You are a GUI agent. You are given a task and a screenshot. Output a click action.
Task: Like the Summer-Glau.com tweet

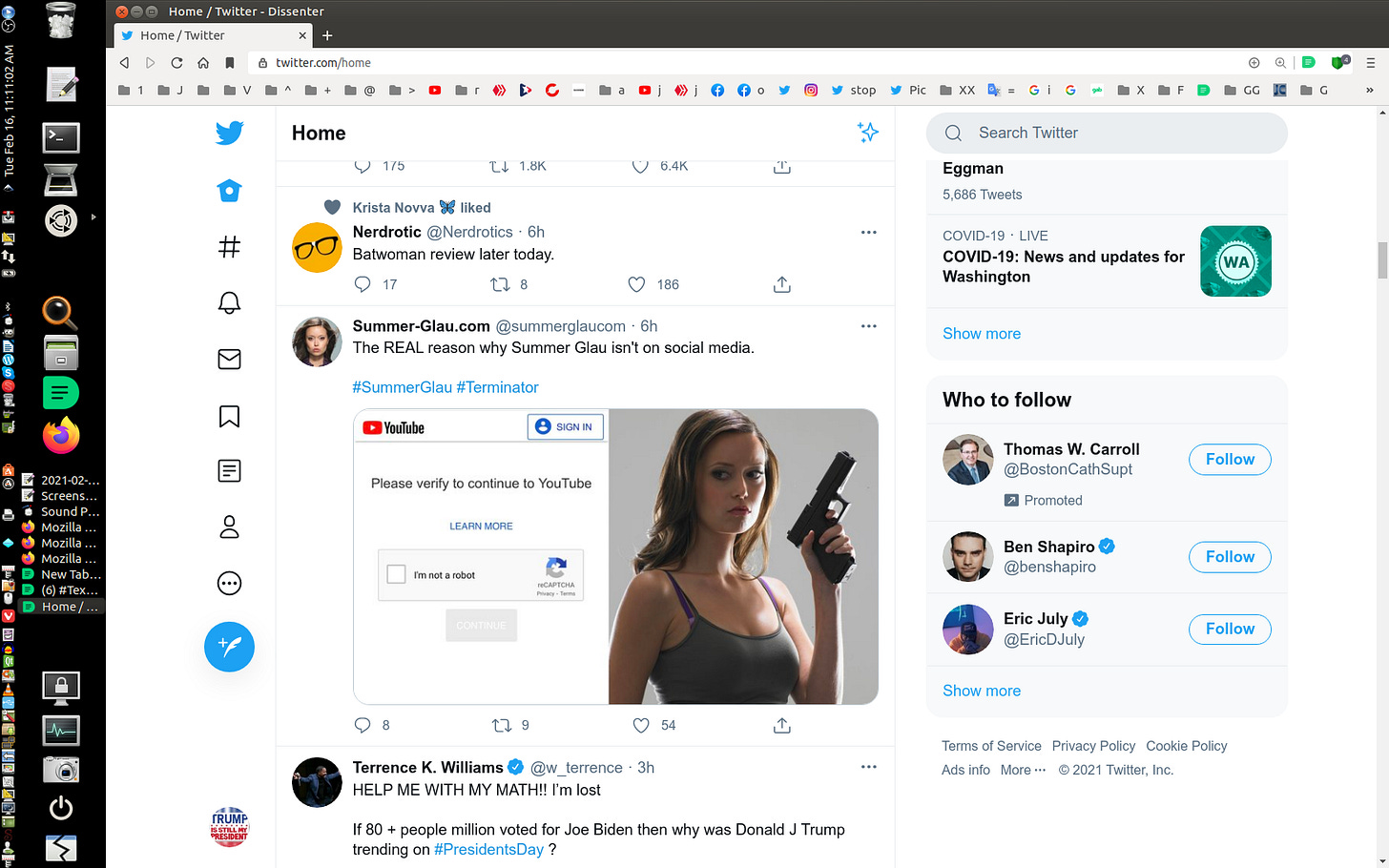click(x=641, y=725)
